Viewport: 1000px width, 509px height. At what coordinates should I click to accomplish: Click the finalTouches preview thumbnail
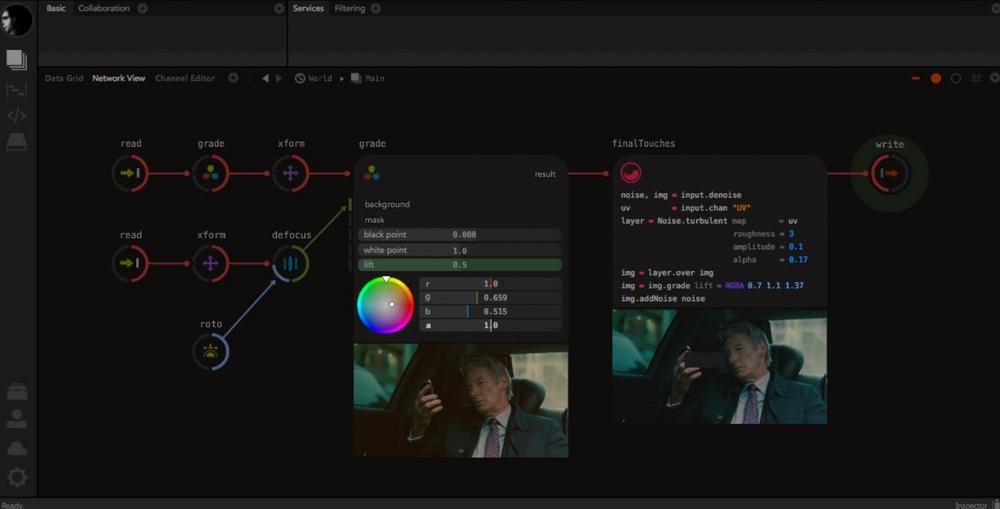(719, 367)
